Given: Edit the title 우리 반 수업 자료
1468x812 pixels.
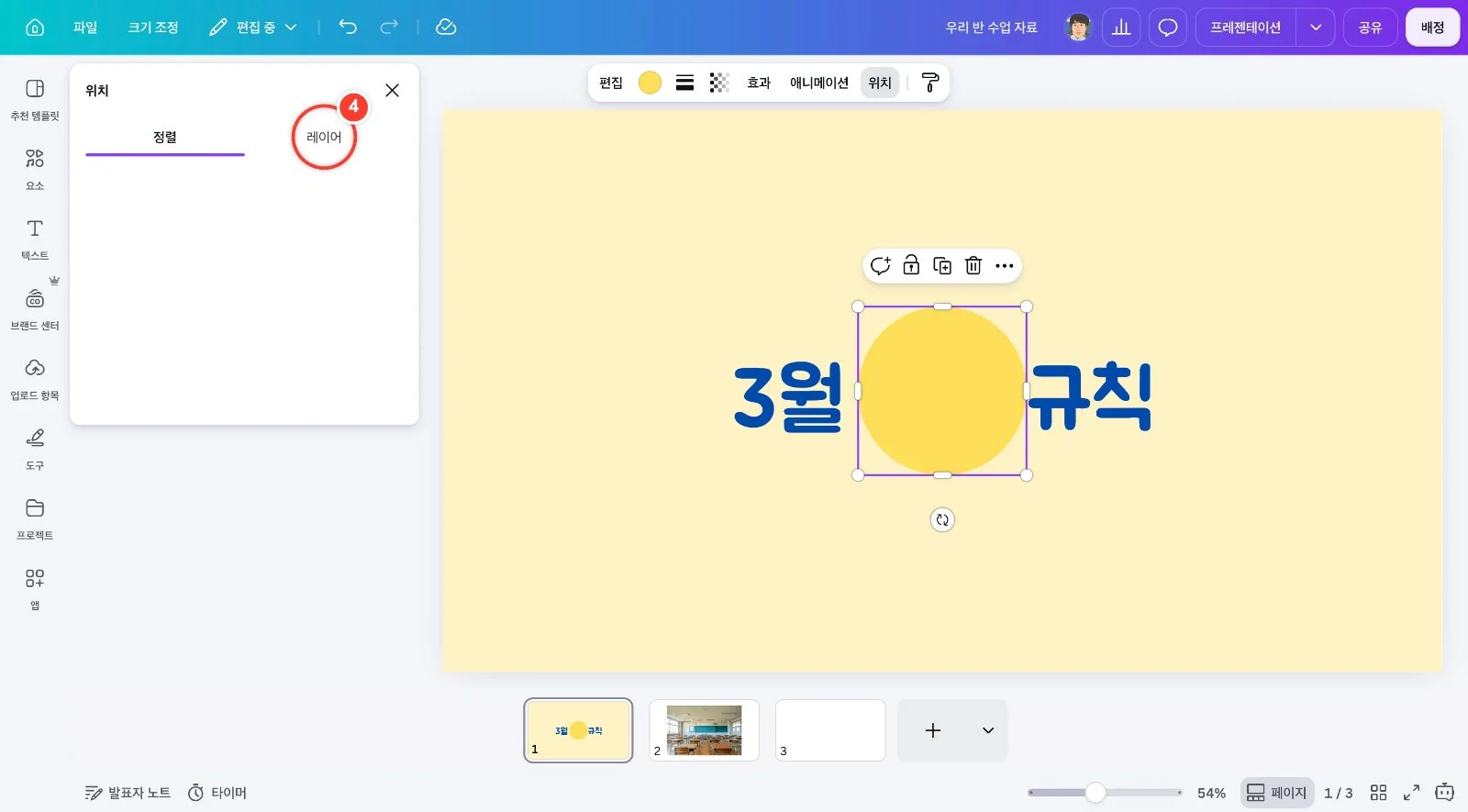Looking at the screenshot, I should [991, 28].
